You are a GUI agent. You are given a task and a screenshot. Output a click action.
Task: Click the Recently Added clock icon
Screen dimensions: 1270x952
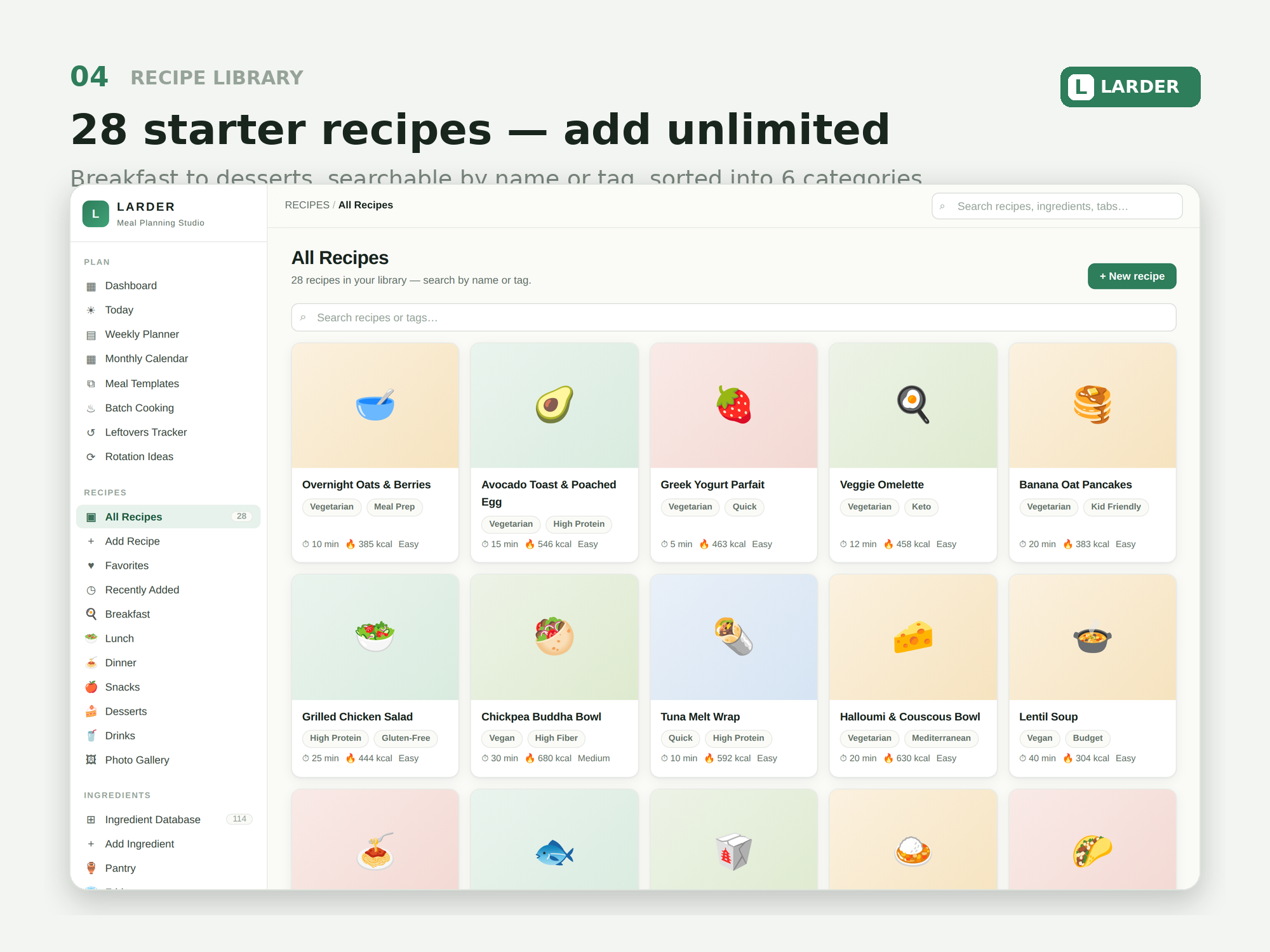(91, 590)
